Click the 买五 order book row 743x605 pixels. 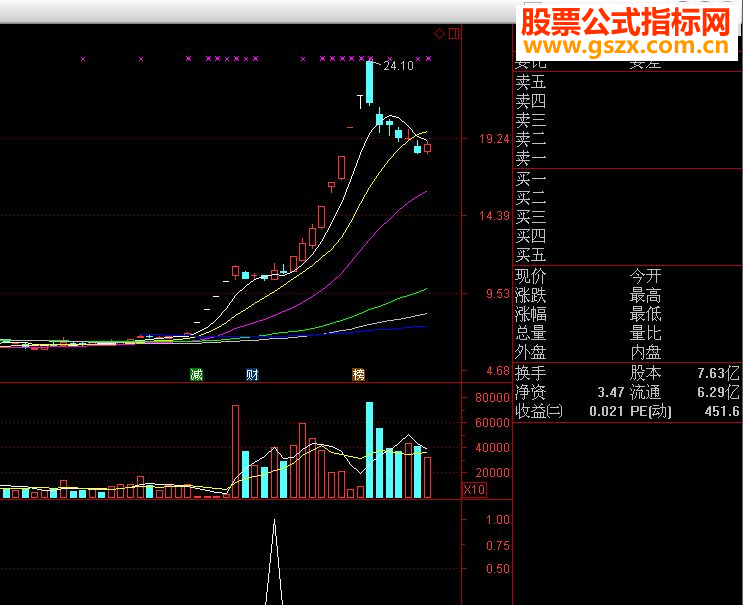pyautogui.click(x=627, y=255)
